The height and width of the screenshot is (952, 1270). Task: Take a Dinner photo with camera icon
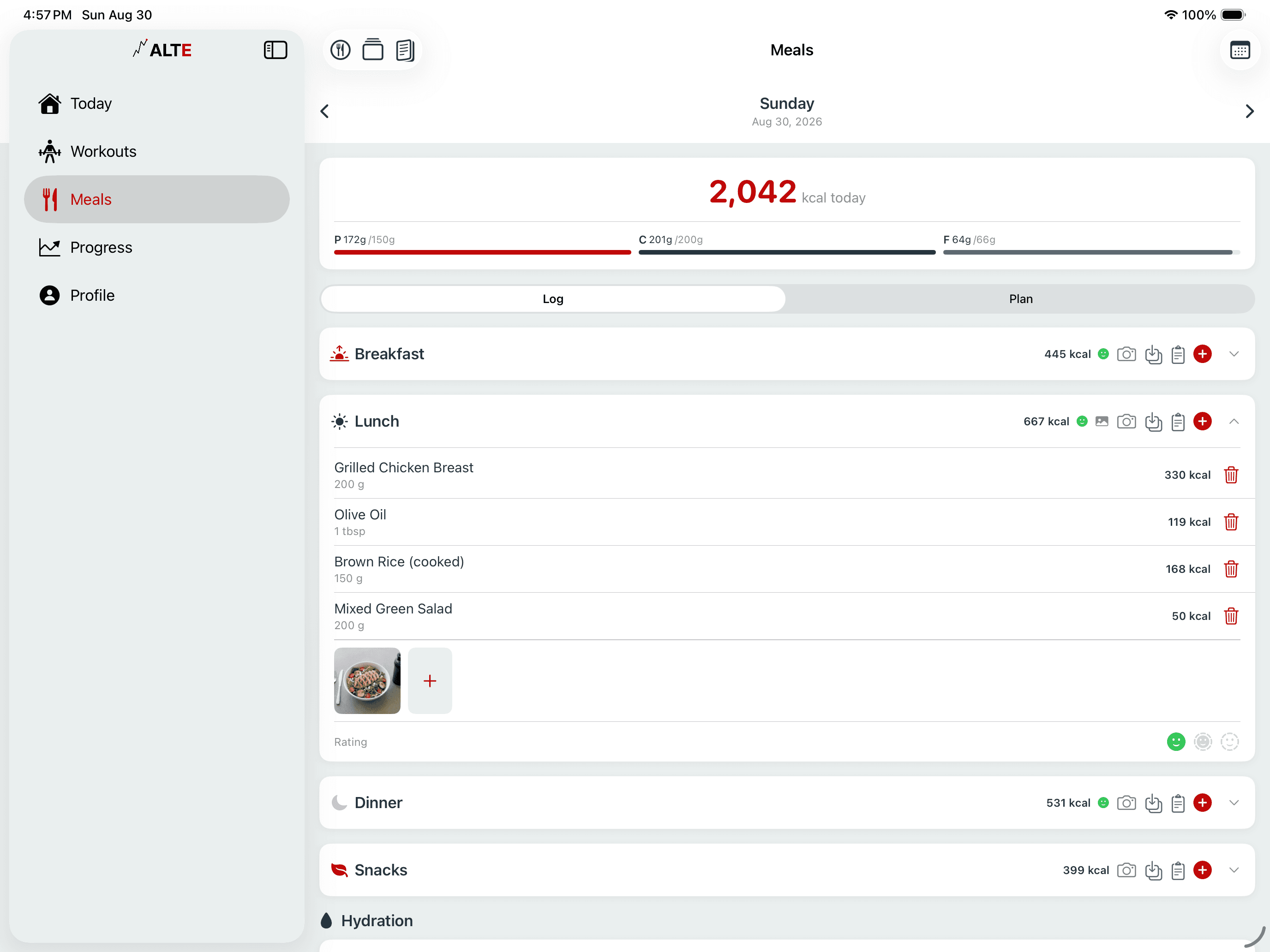pos(1126,803)
